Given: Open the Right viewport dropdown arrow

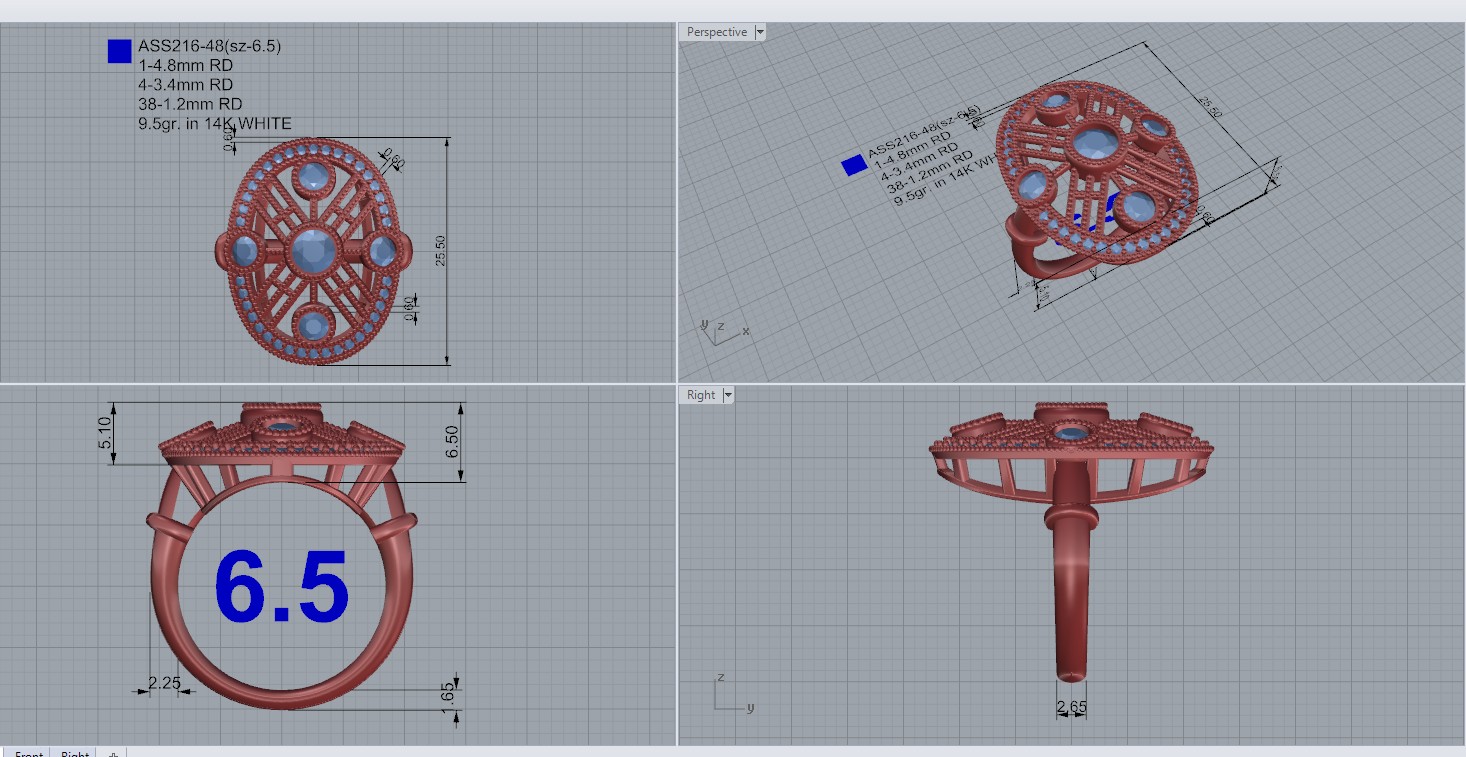Looking at the screenshot, I should (x=728, y=395).
